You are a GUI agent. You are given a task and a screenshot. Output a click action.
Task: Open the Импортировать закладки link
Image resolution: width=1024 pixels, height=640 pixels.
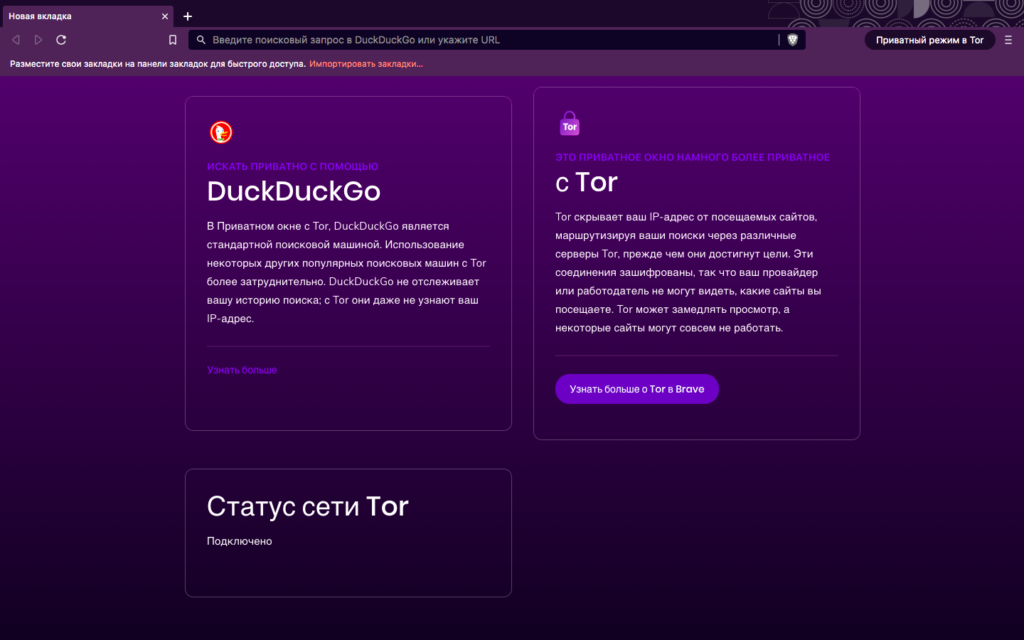pyautogui.click(x=366, y=64)
